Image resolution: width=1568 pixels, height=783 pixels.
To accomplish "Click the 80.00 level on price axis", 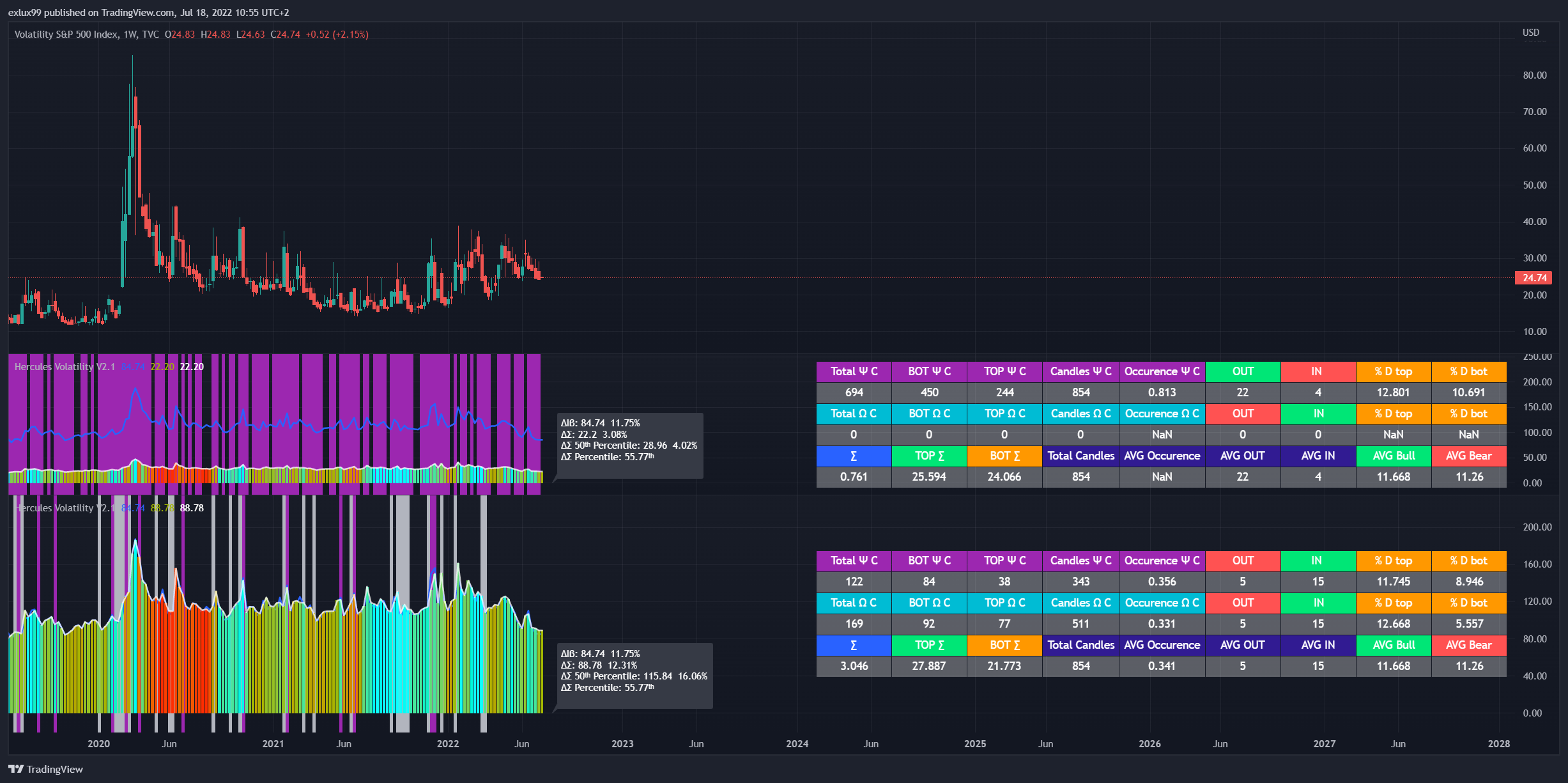I will pos(1534,75).
